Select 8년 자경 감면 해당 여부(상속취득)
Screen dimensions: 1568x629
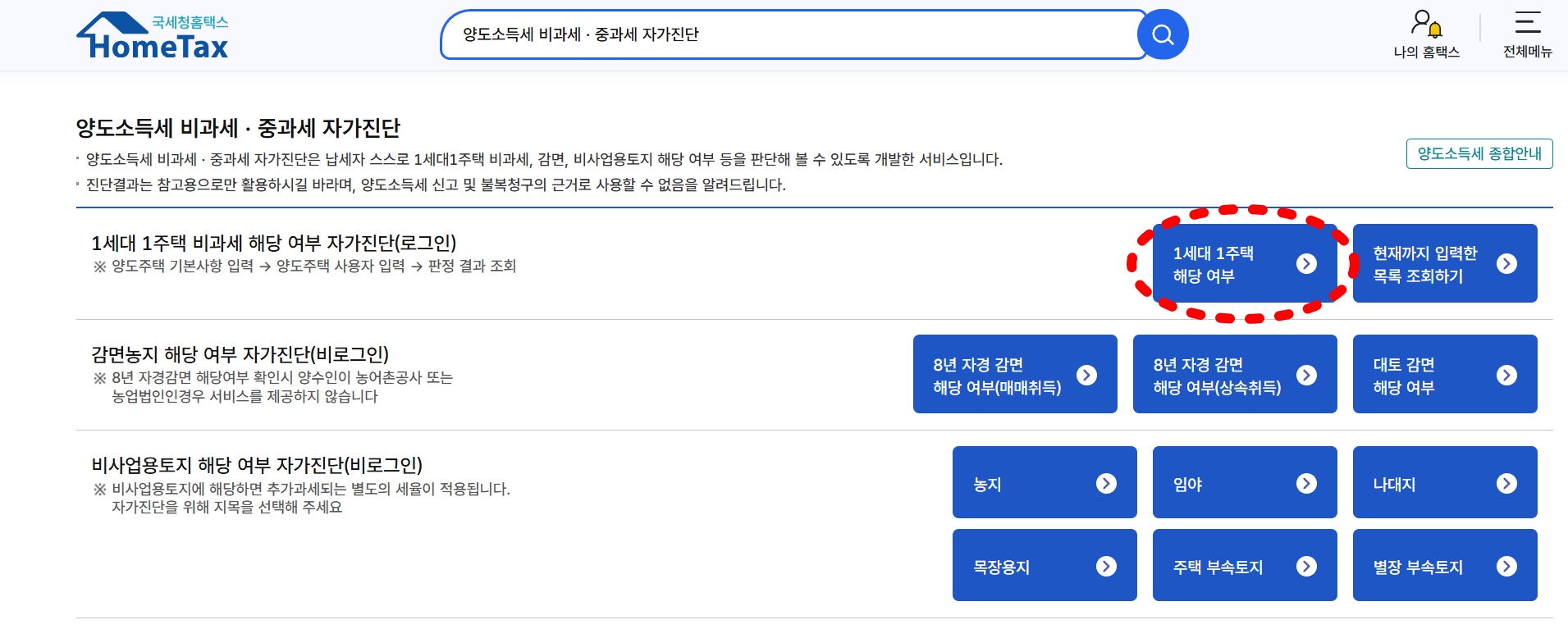[1234, 374]
